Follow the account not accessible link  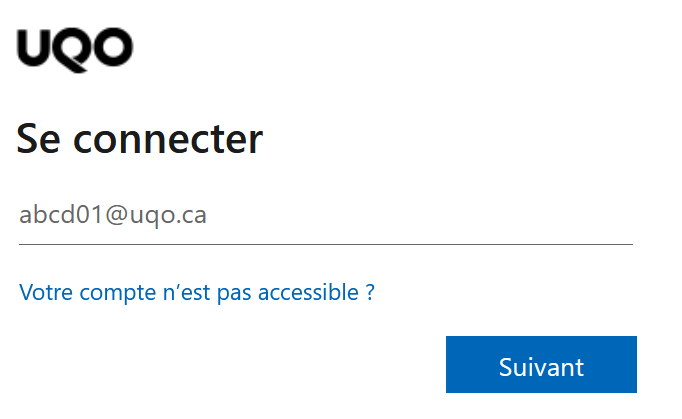click(x=197, y=293)
